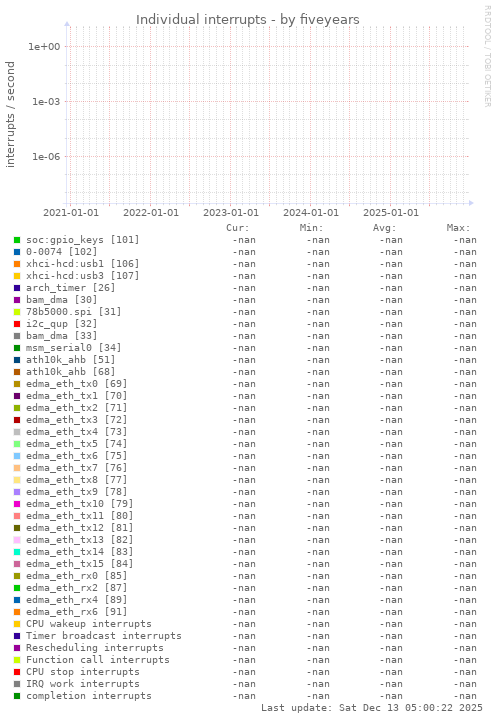Click the edma_eth_tx8 [77] label
This screenshot has width=497, height=720.
pyautogui.click(x=76, y=479)
